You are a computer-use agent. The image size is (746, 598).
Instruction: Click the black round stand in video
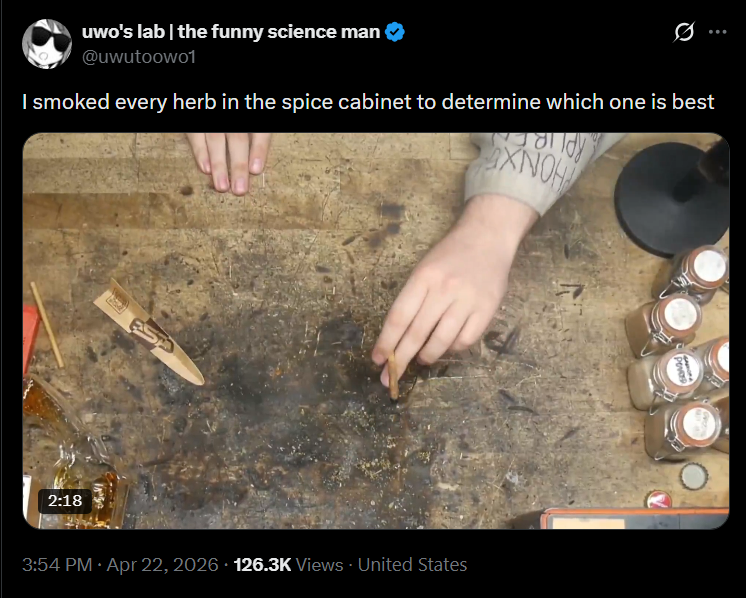coord(672,199)
